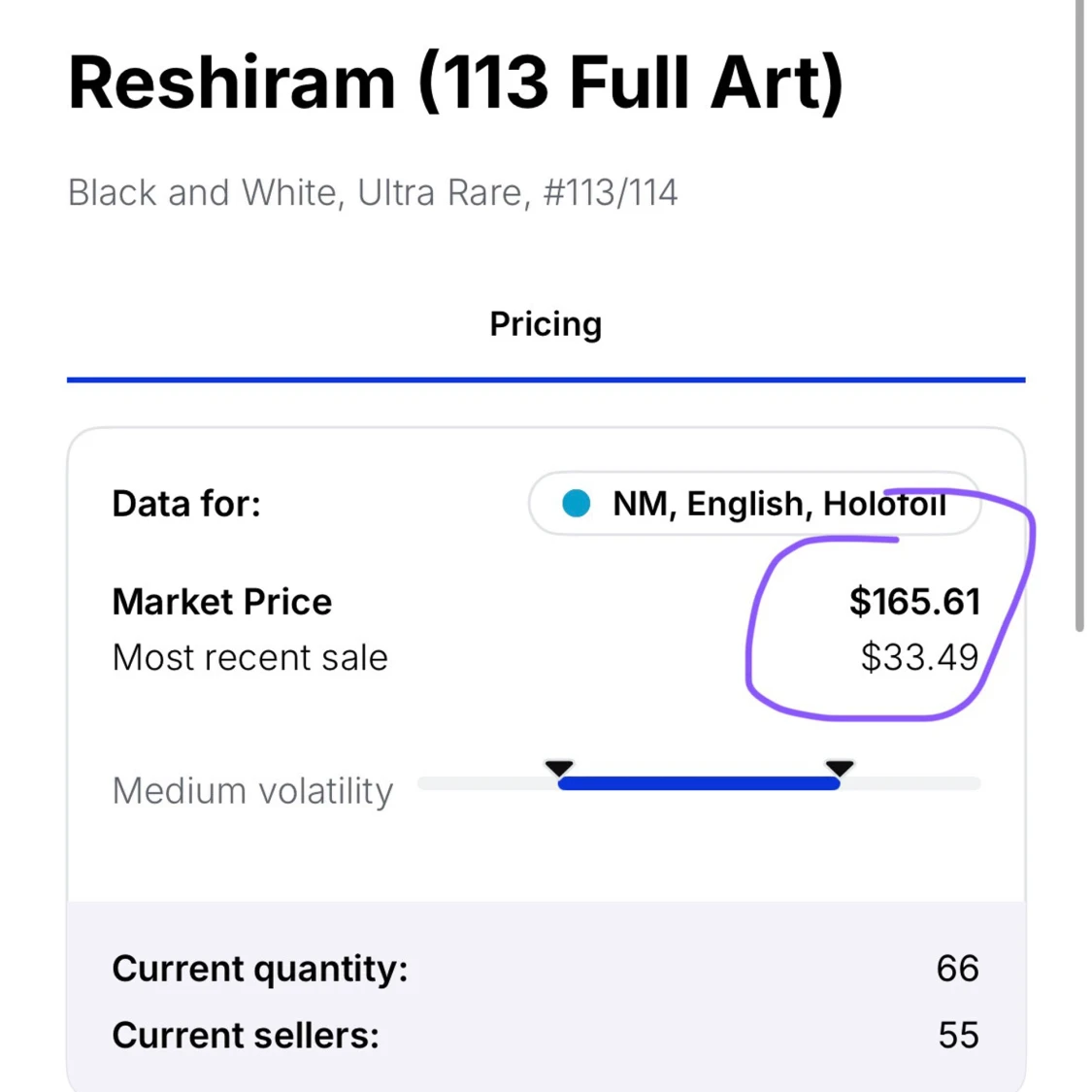Click the sellers count 55
Viewport: 1092px width, 1092px height.
[958, 1036]
